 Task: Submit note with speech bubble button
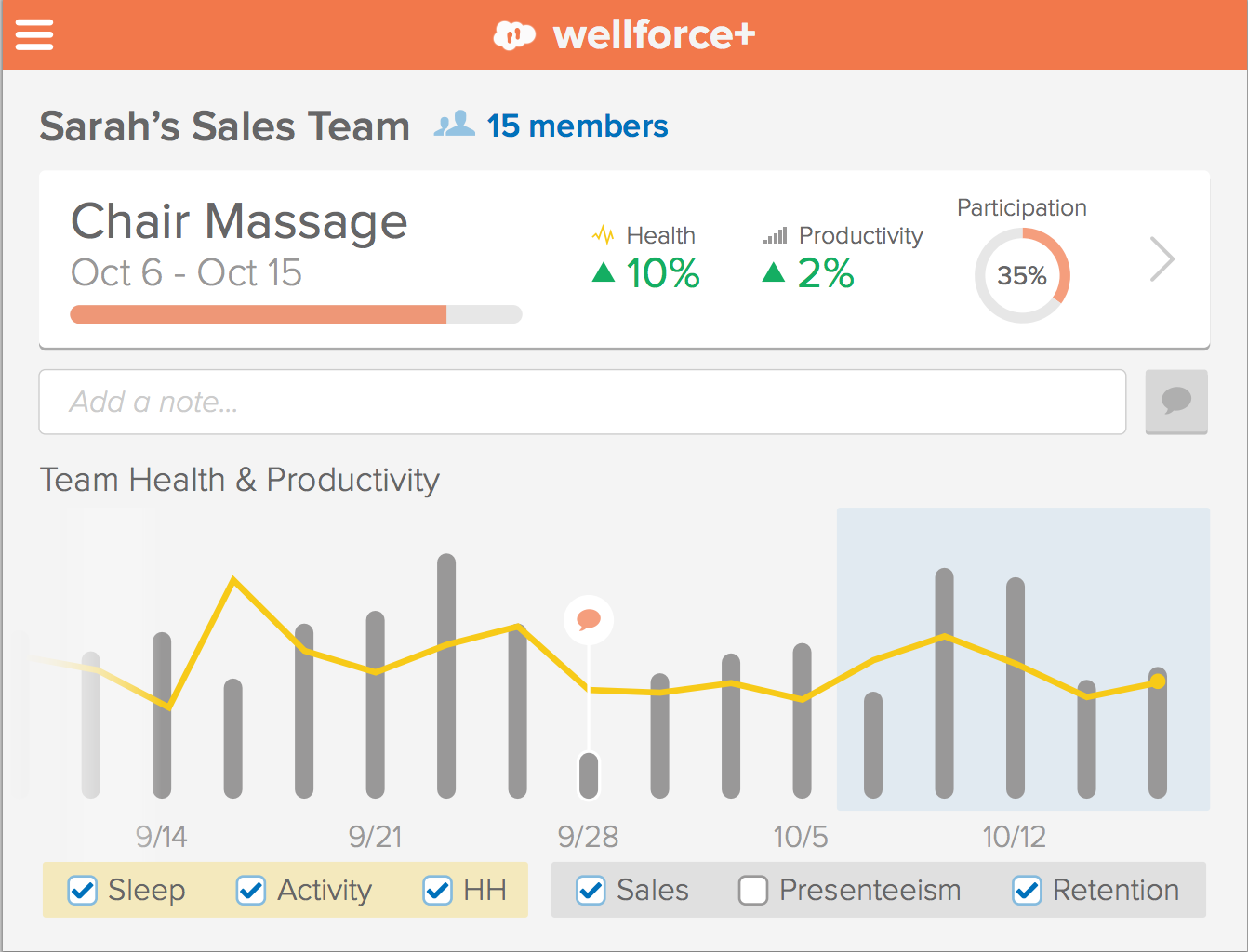click(1176, 402)
